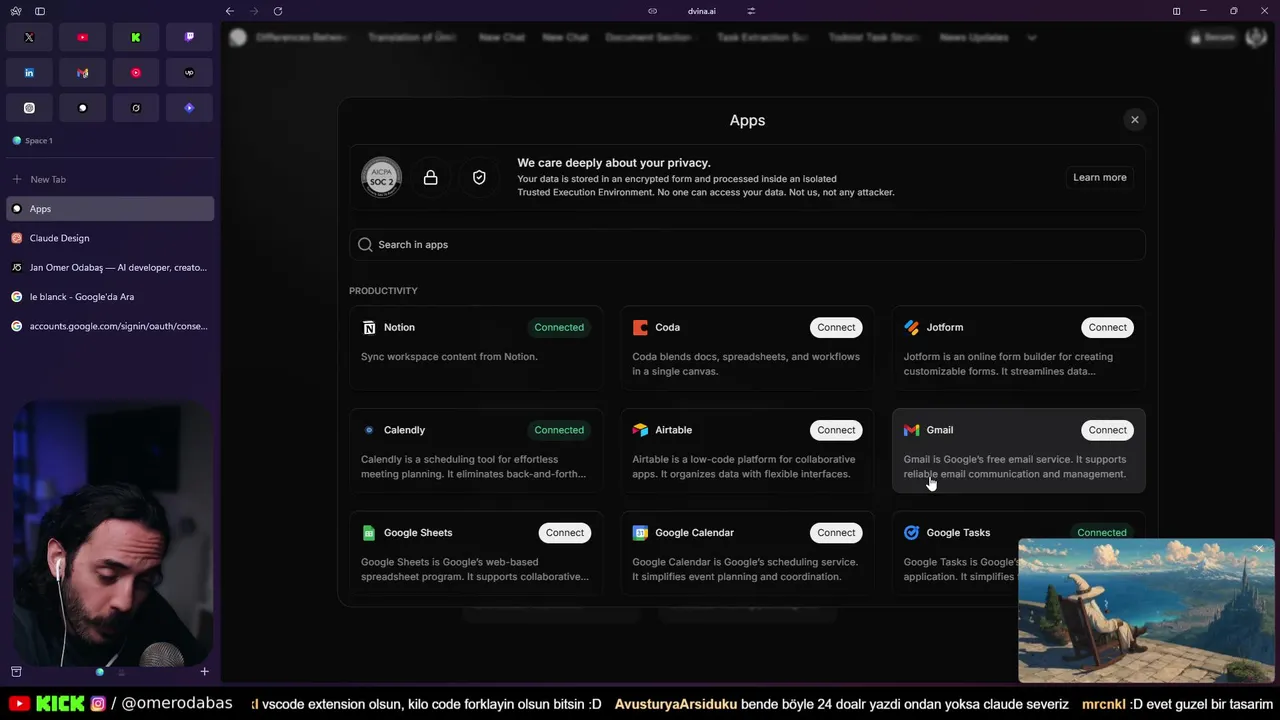Switch to the Apps tab in sidebar
This screenshot has height=720, width=1280.
pyautogui.click(x=110, y=209)
